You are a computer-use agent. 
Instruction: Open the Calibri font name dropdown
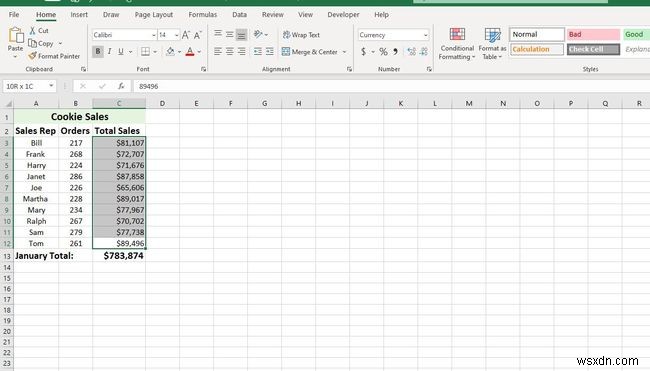[154, 35]
